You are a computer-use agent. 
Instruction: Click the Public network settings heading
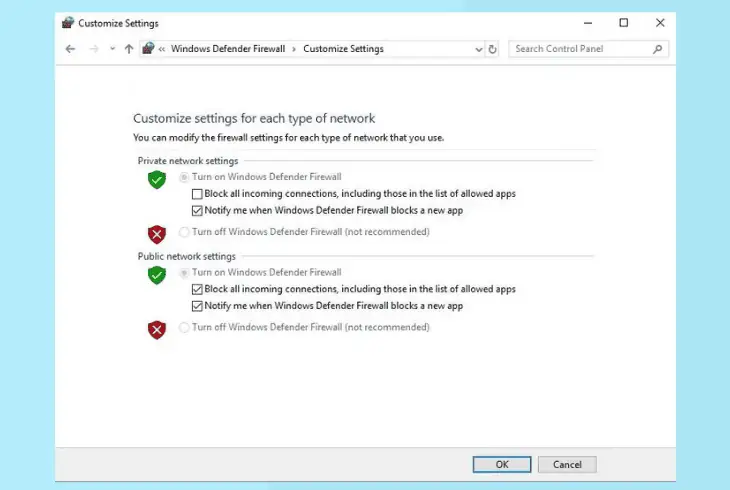point(187,256)
